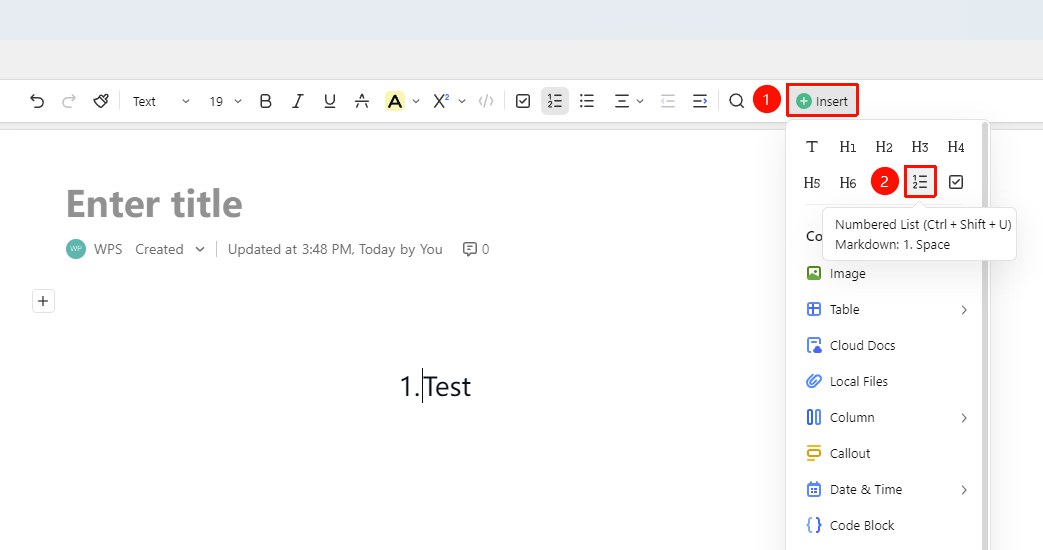The height and width of the screenshot is (550, 1043).
Task: Toggle bold formatting
Action: [x=265, y=101]
